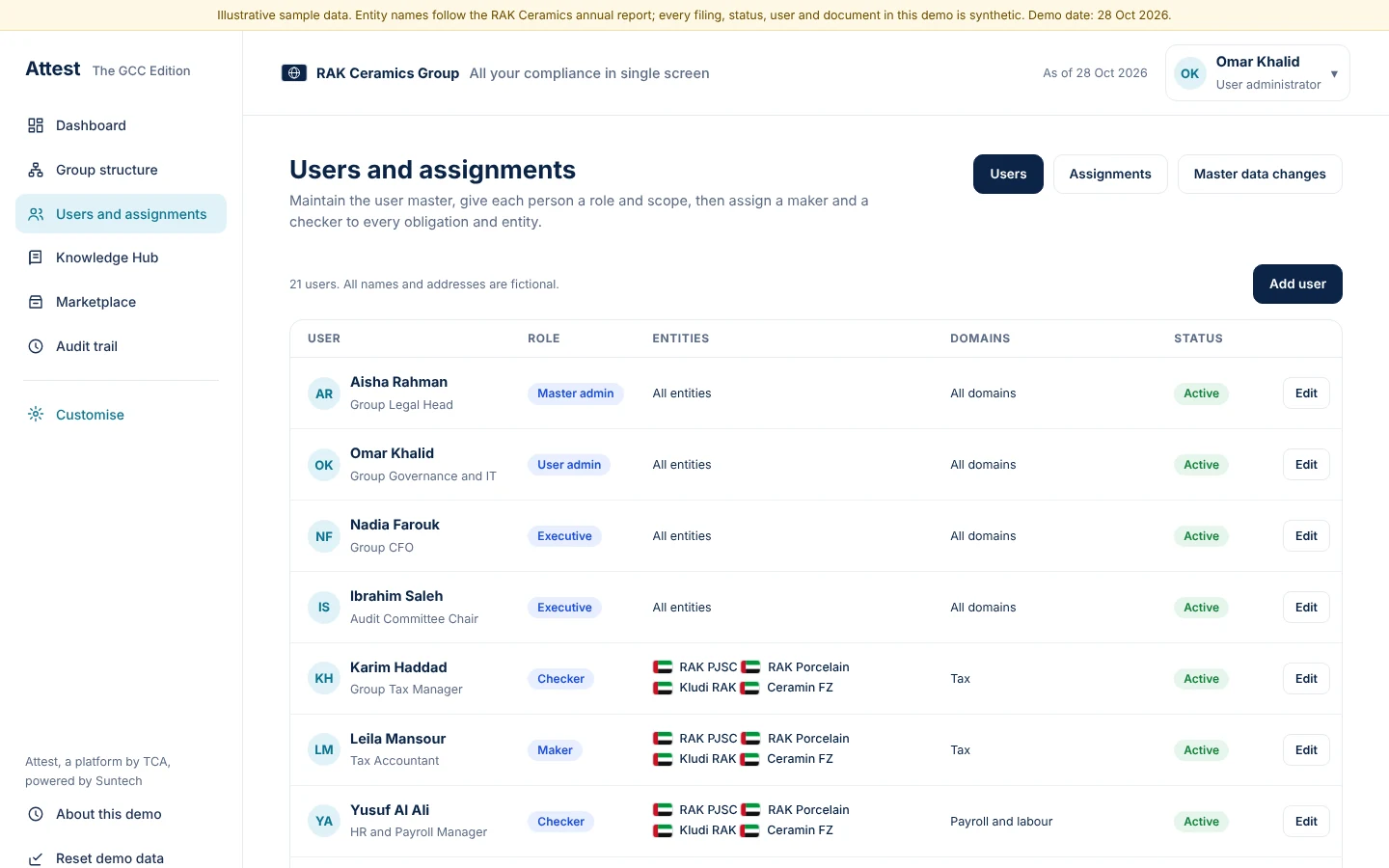Edit the Omar Khalid user row
Viewport: 1389px width, 868px height.
pos(1306,465)
